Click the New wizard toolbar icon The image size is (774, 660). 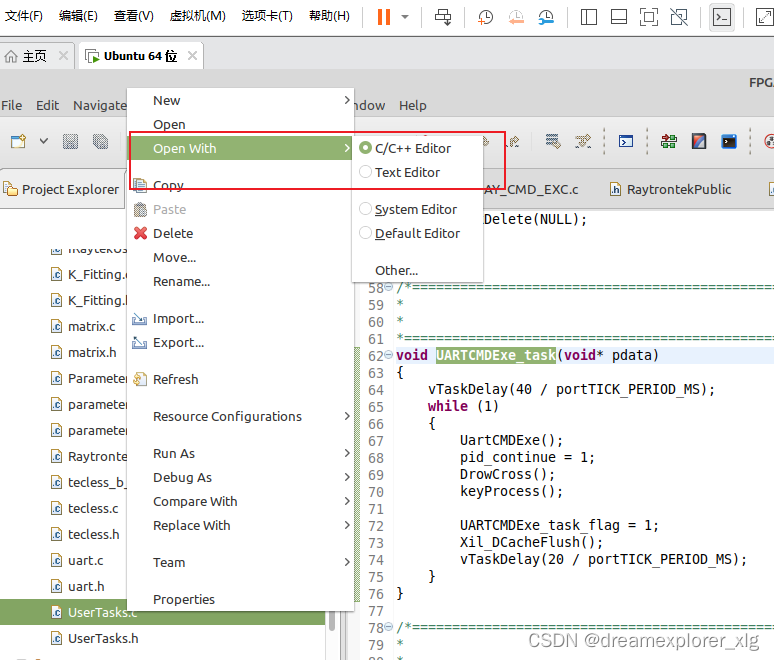click(19, 142)
